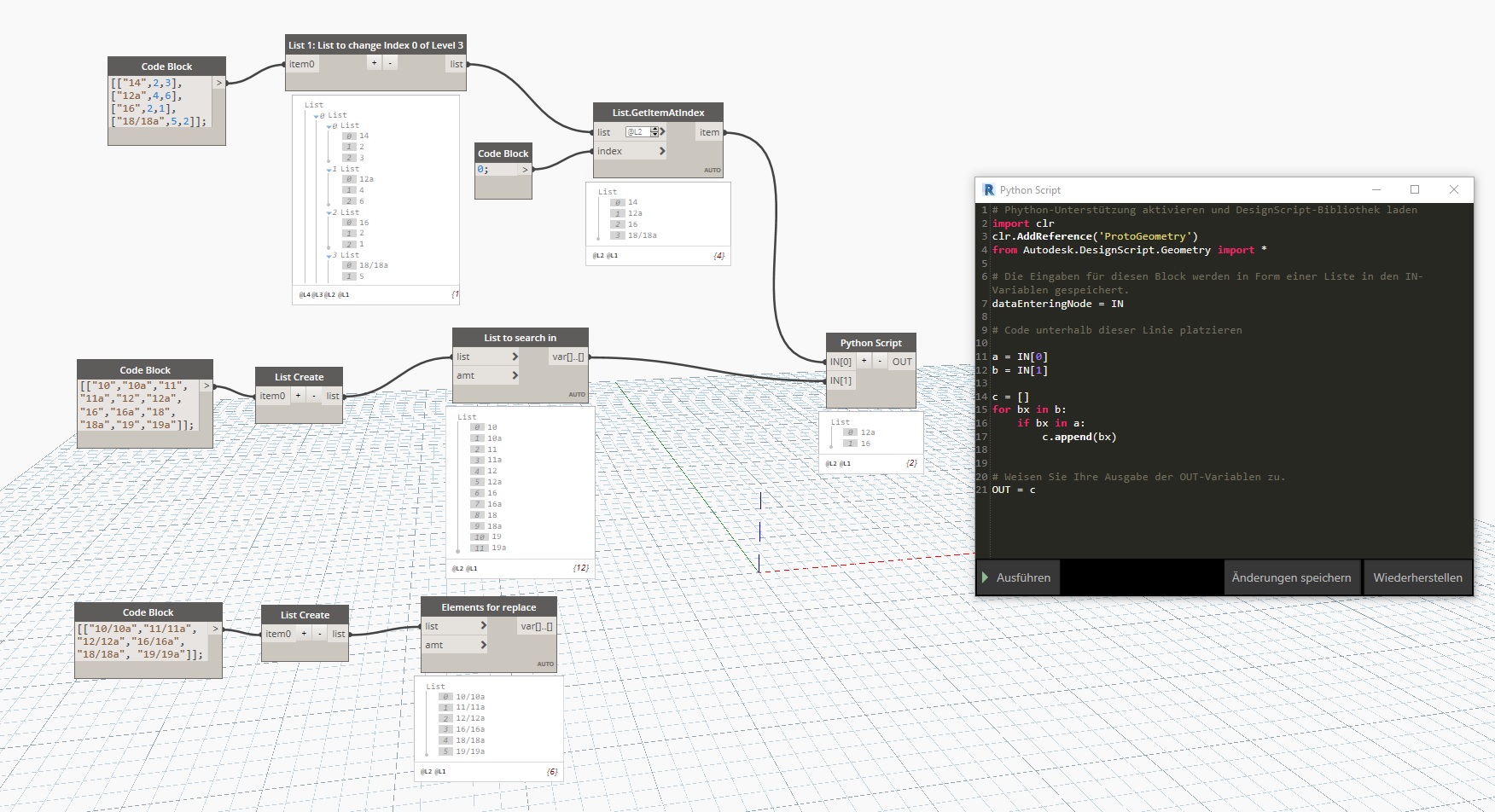Click the 0; code field in Code Block
This screenshot has width=1495, height=812.
[497, 170]
